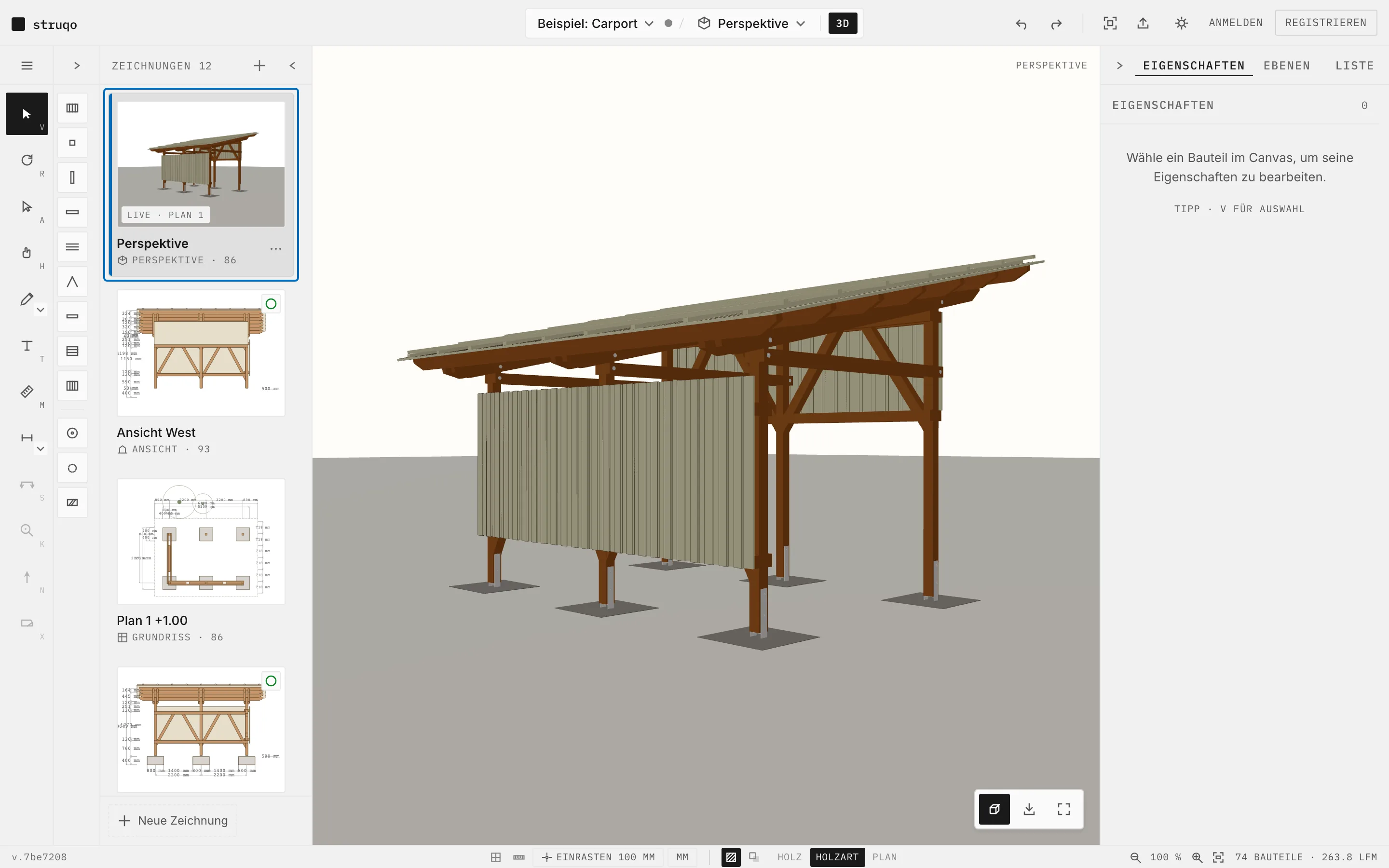Click the redo arrow

pos(1056,24)
